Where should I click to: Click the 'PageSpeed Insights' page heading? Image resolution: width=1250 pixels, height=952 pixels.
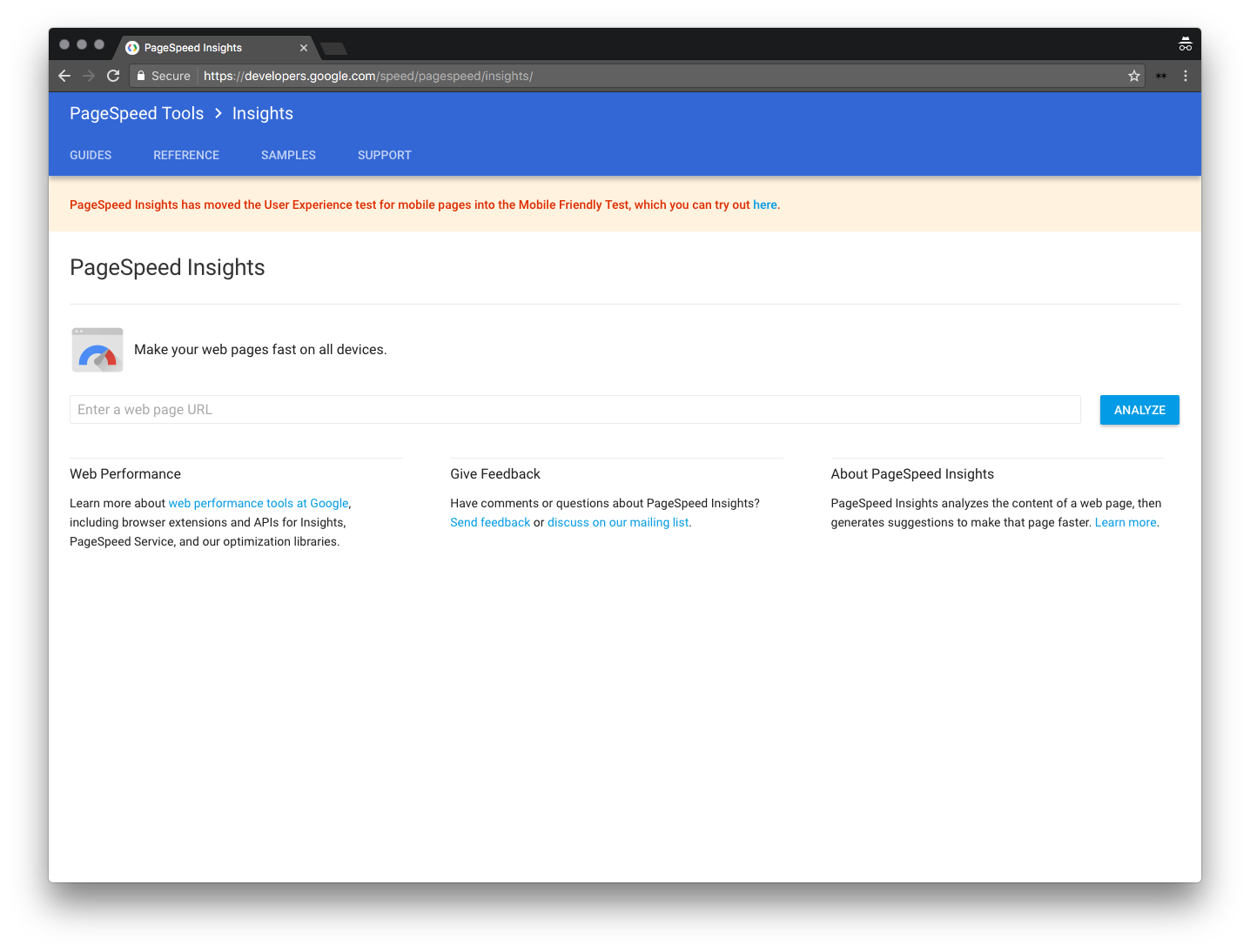coord(167,267)
